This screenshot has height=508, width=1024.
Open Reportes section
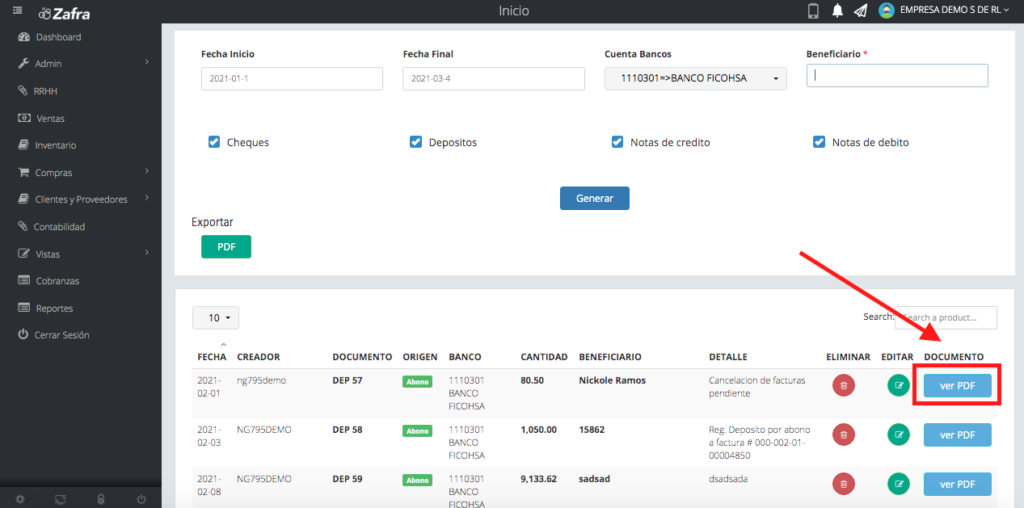54,308
